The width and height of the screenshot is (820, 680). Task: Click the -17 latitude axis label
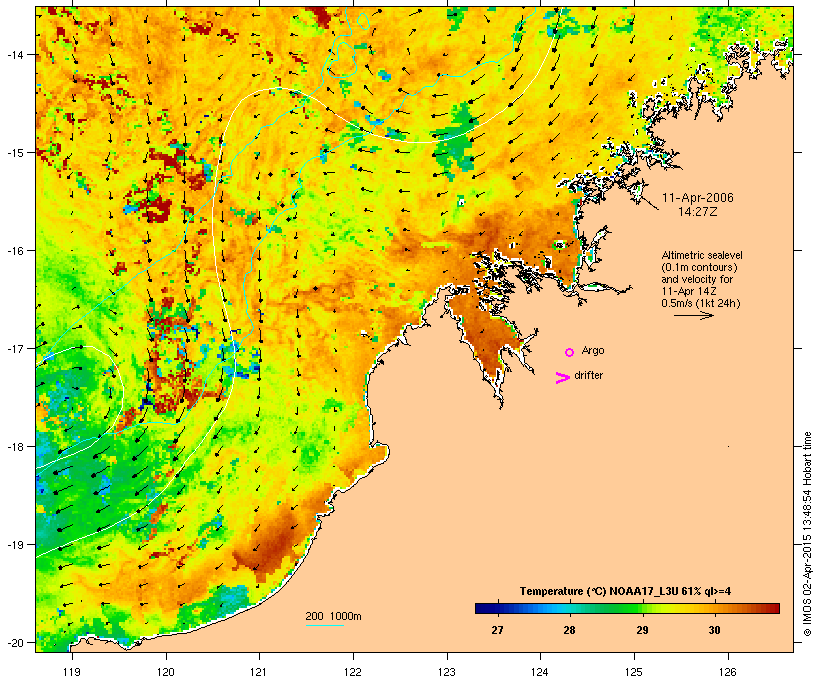15,348
